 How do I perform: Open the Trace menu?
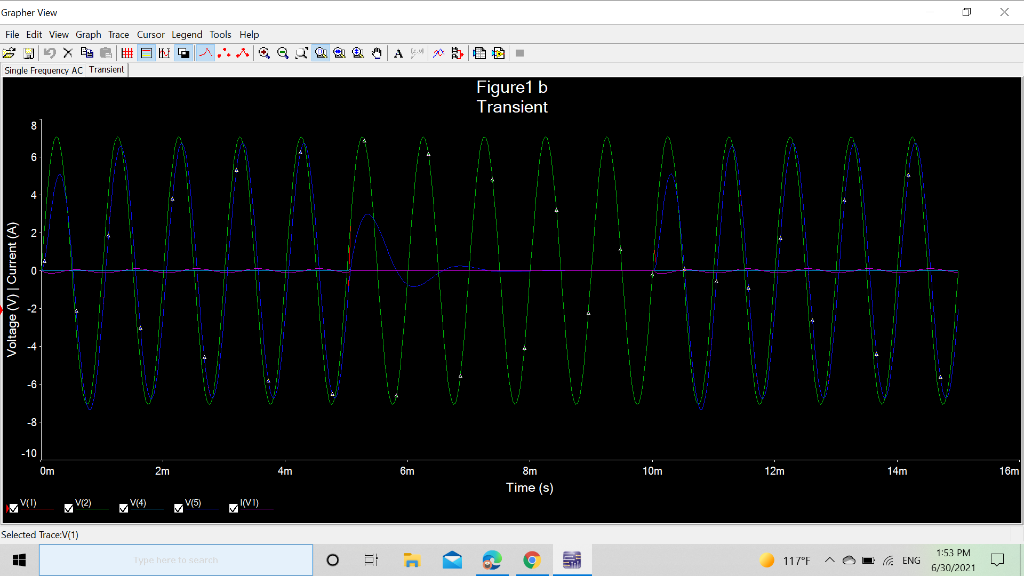pyautogui.click(x=119, y=34)
